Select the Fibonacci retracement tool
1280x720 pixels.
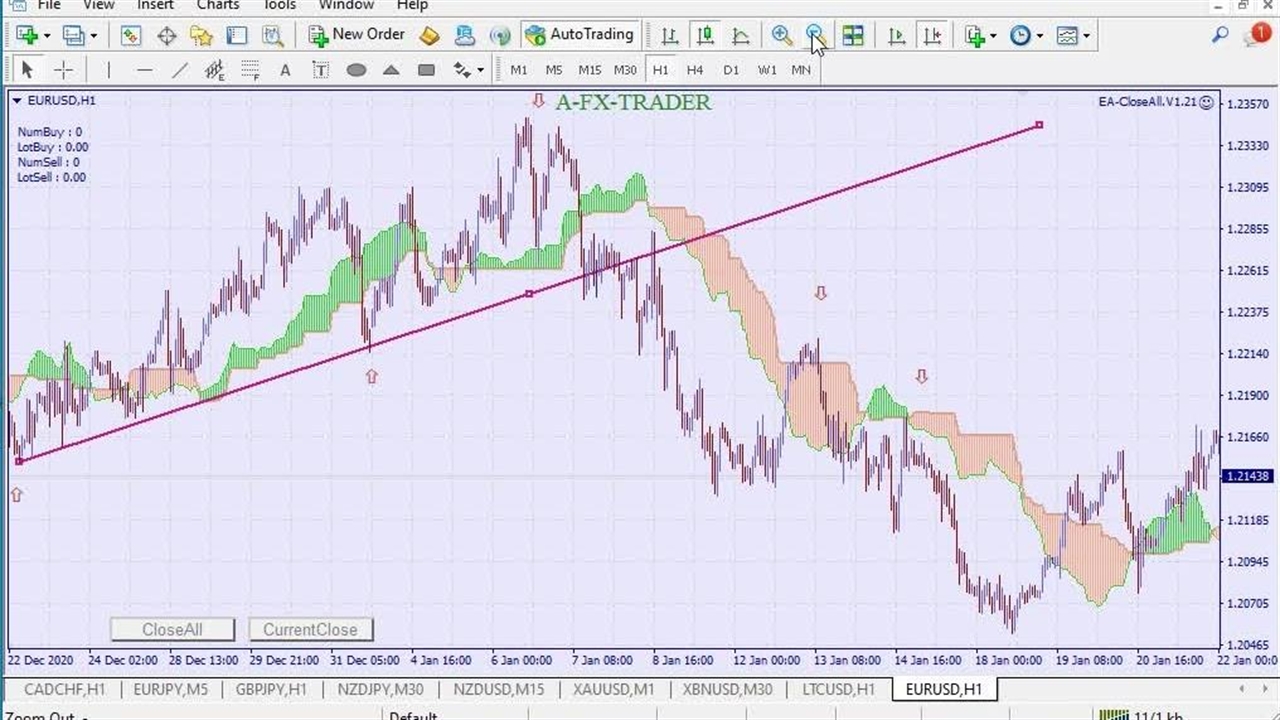(x=250, y=70)
